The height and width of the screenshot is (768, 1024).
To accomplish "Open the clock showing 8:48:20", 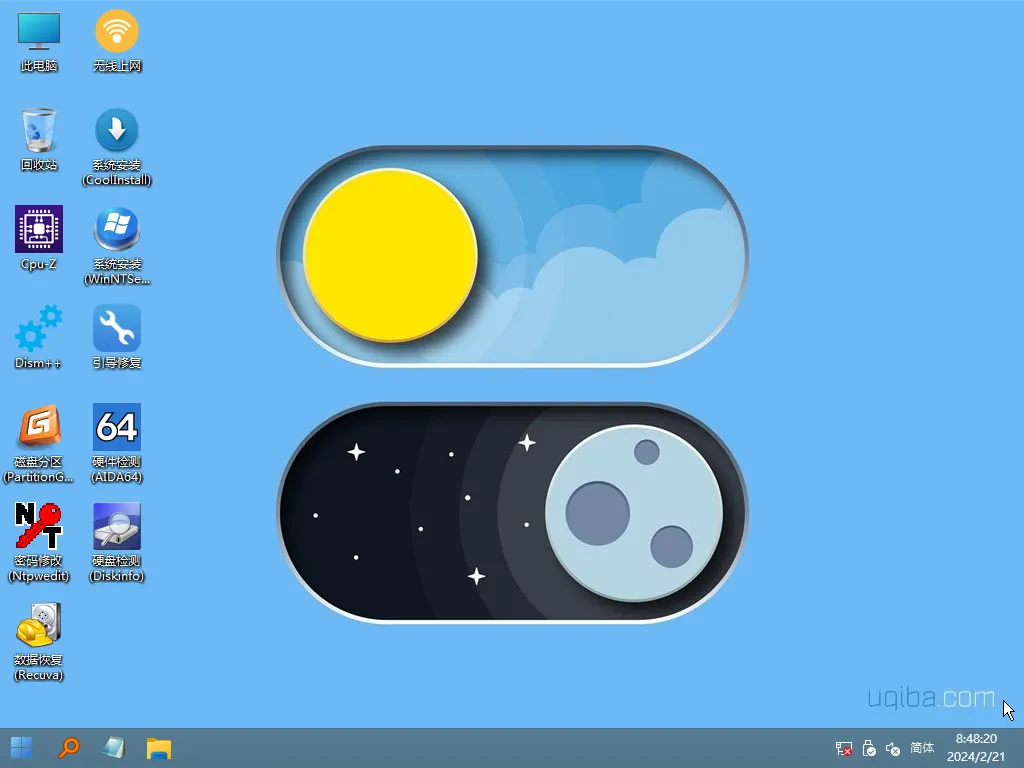I will tap(976, 748).
